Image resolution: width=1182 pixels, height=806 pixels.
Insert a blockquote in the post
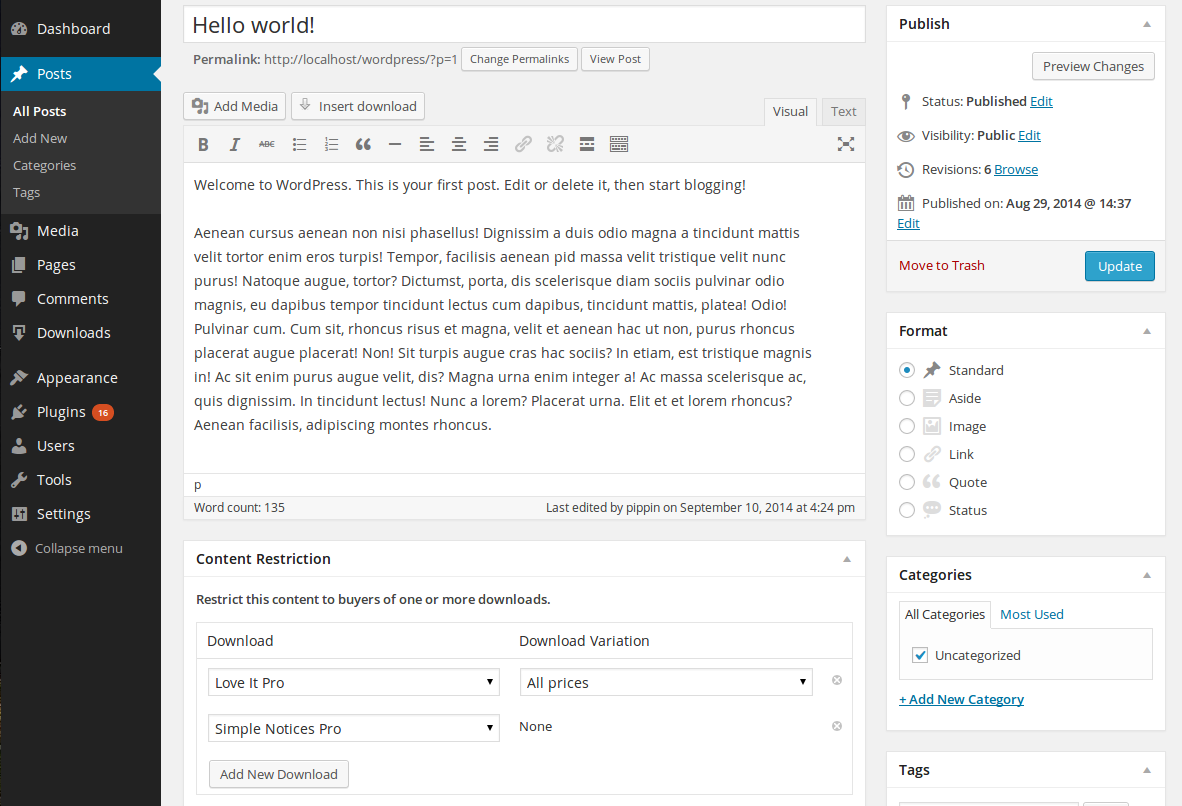363,145
